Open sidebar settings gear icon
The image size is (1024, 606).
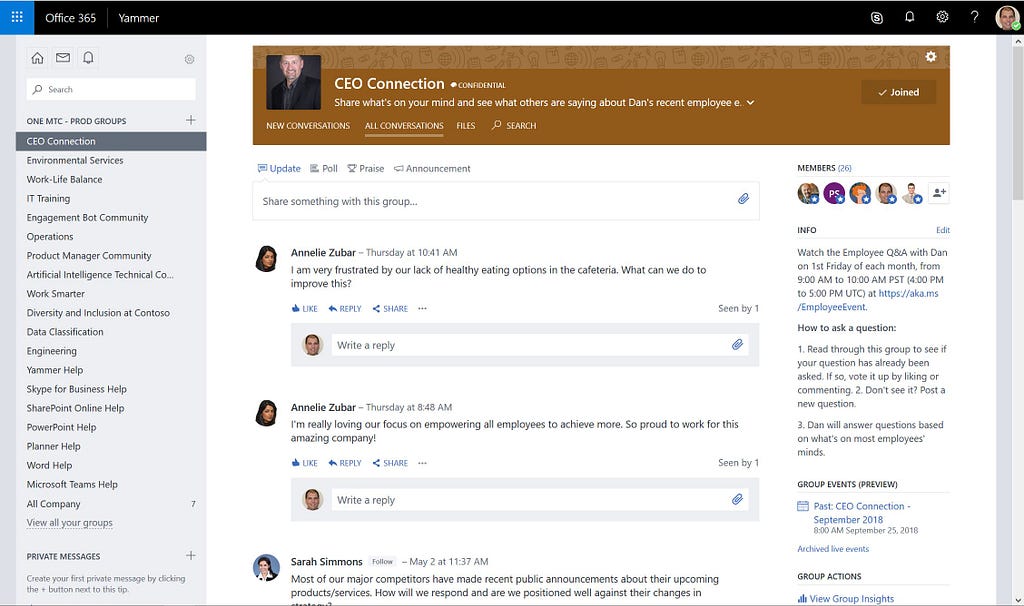(x=189, y=59)
